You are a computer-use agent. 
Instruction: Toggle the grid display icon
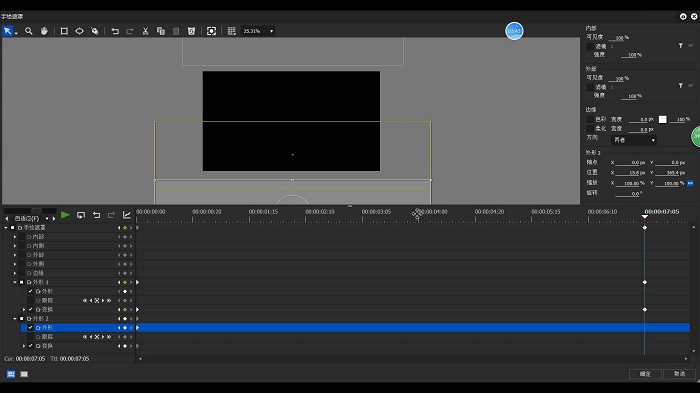point(231,31)
